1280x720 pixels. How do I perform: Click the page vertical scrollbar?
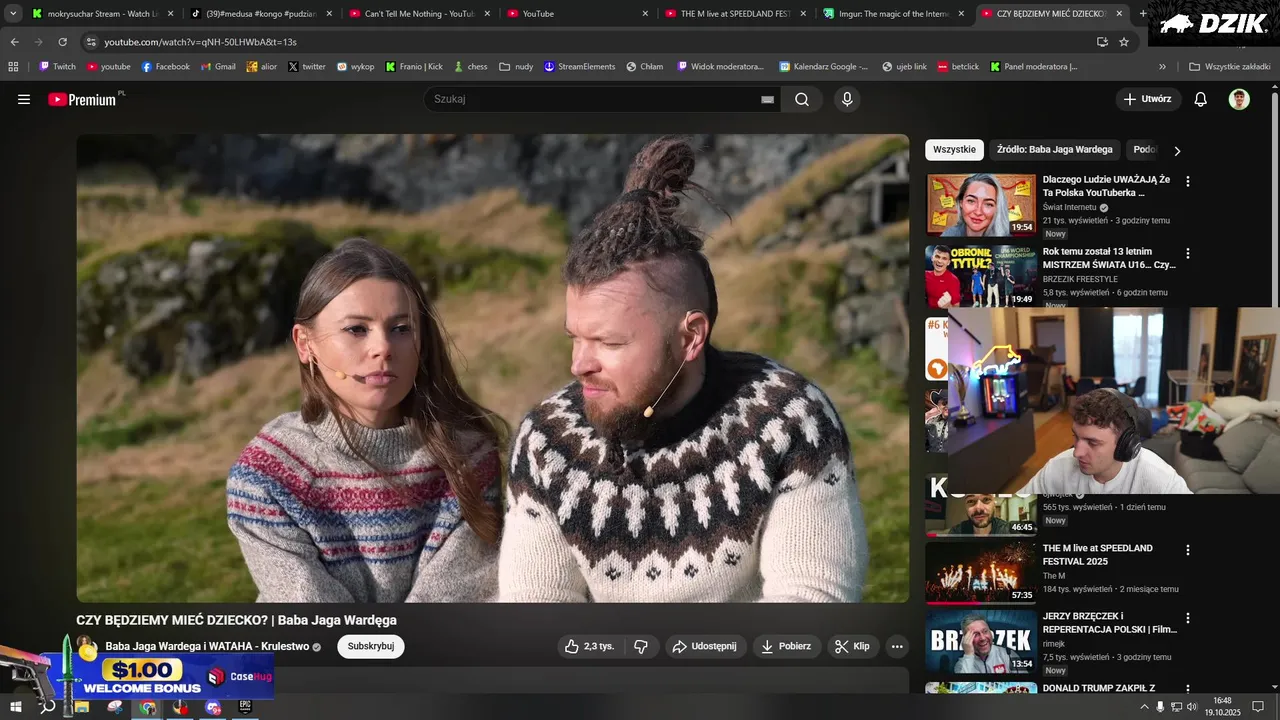click(x=1274, y=200)
